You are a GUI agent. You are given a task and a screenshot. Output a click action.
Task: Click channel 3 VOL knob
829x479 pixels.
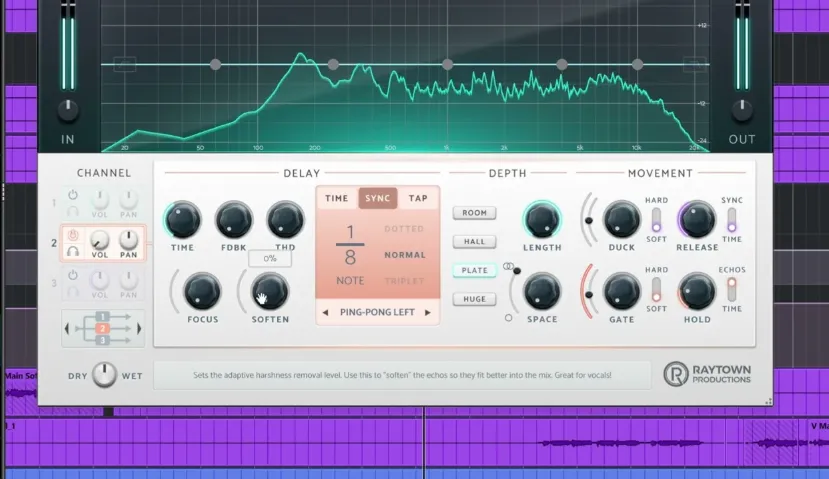click(x=99, y=280)
